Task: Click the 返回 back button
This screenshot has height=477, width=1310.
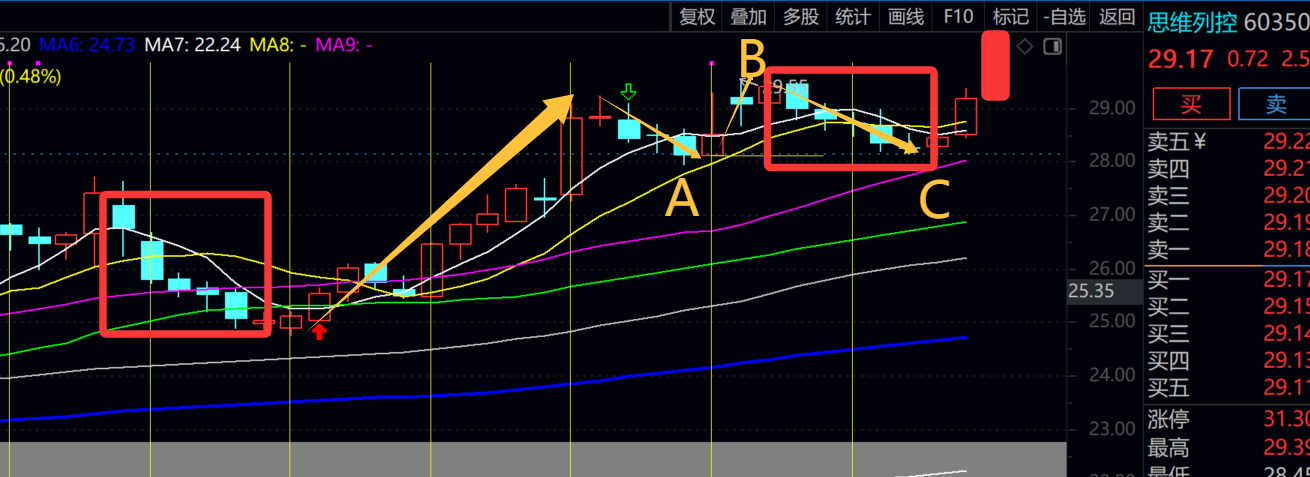Action: (x=1117, y=16)
